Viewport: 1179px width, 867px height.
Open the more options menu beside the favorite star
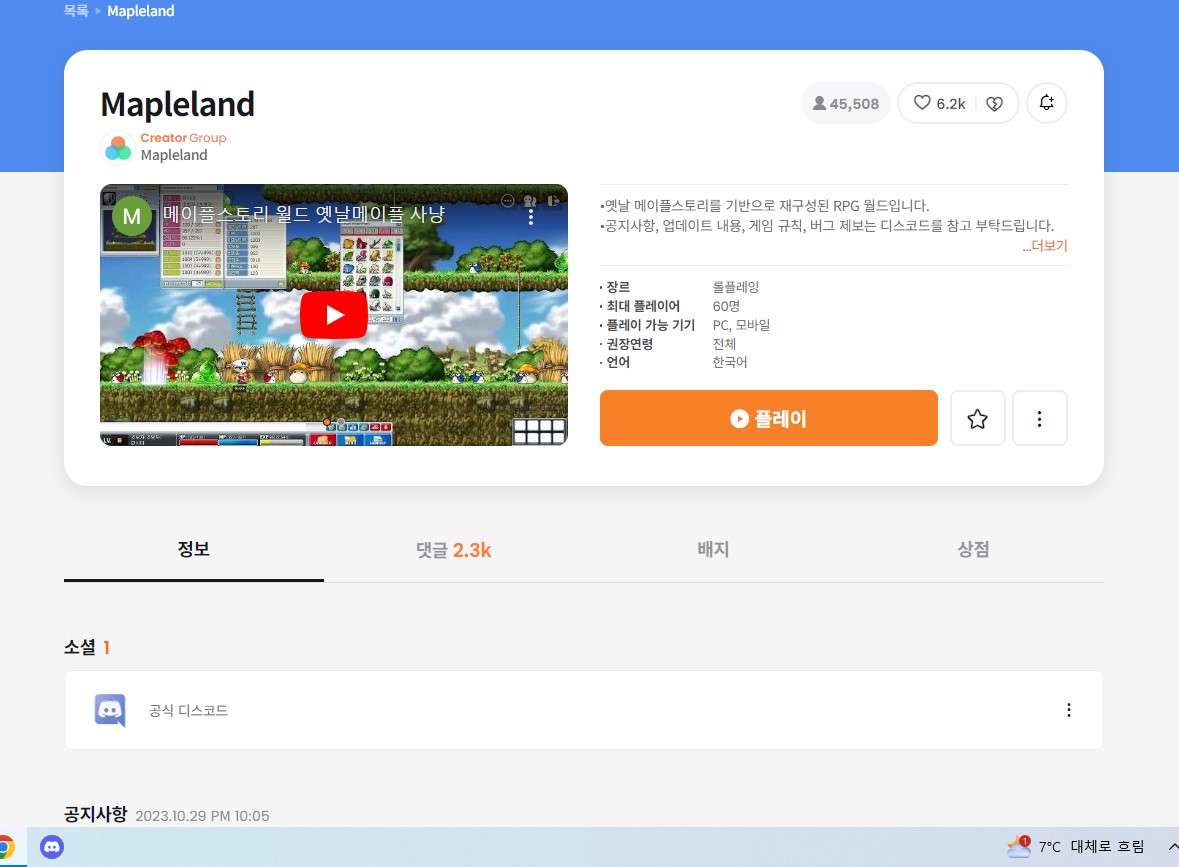coord(1039,418)
